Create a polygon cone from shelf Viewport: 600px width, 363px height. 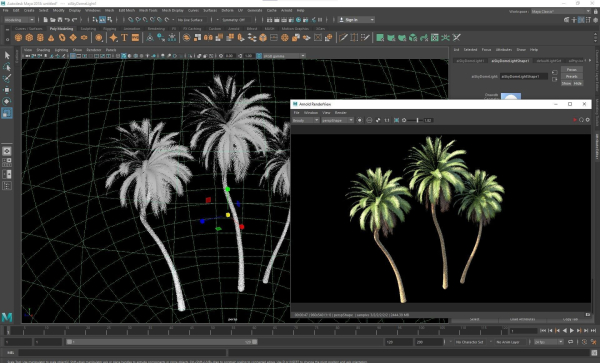[x=51, y=37]
